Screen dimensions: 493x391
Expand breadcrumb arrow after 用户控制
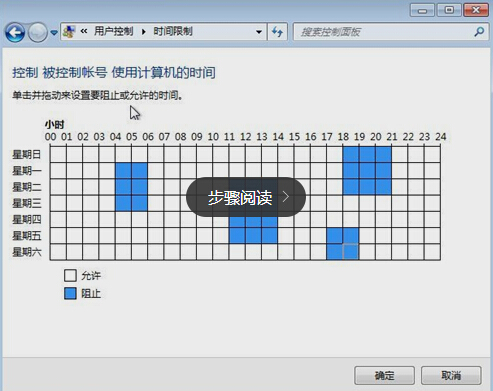pyautogui.click(x=144, y=32)
